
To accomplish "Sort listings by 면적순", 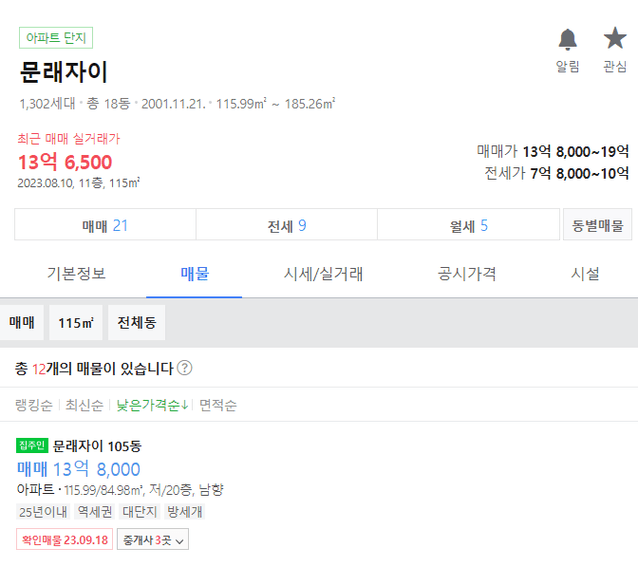I will [218, 405].
